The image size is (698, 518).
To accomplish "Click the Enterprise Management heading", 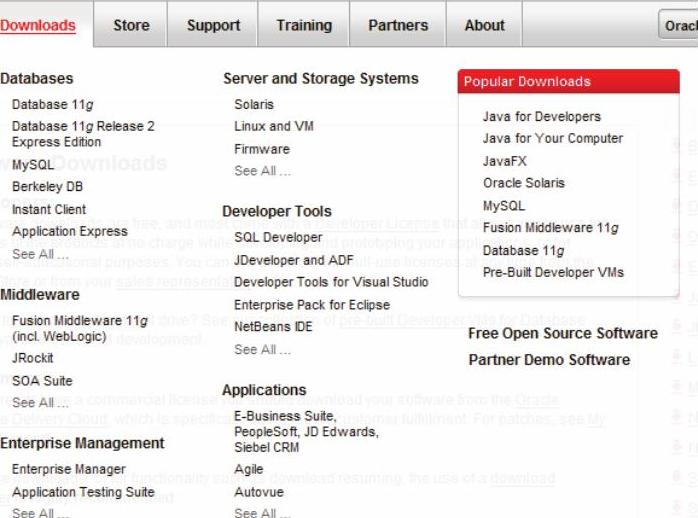I will (82, 443).
